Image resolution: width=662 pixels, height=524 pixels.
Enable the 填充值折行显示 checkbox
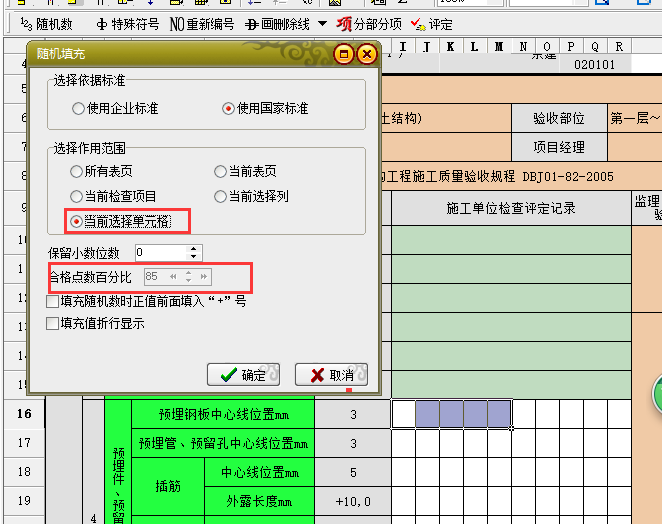(54, 323)
